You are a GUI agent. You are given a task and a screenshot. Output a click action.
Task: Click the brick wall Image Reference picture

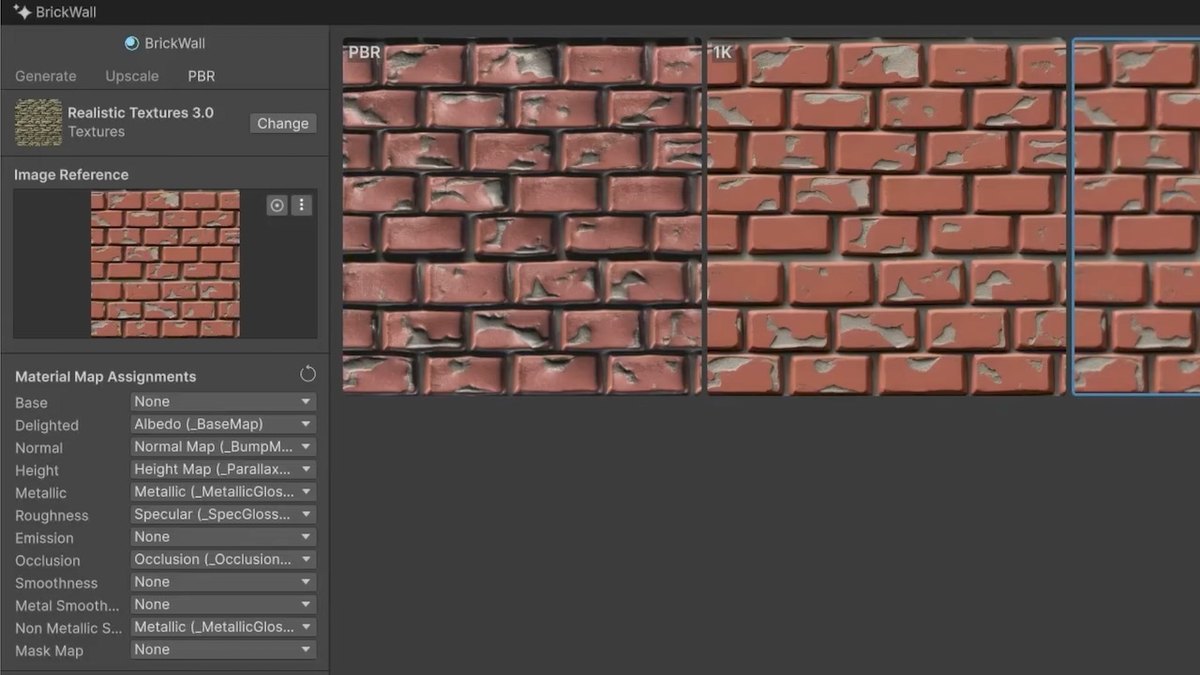click(x=165, y=263)
